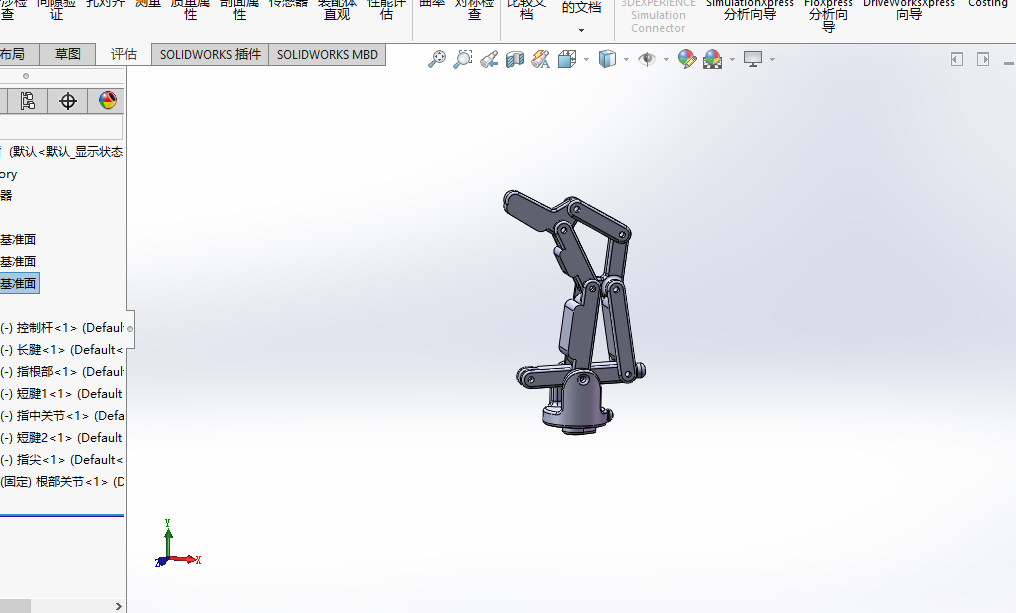Screen dimensions: 1016x613
Task: Expand the Hide/Show Items dropdown arrow
Action: [666, 60]
